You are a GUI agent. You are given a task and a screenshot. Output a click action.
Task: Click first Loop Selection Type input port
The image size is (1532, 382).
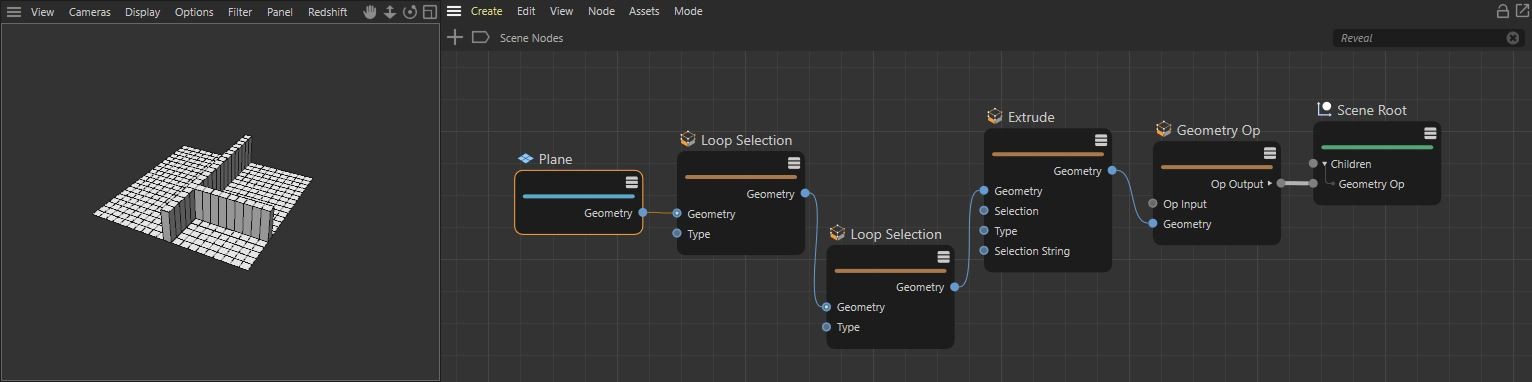pyautogui.click(x=677, y=233)
